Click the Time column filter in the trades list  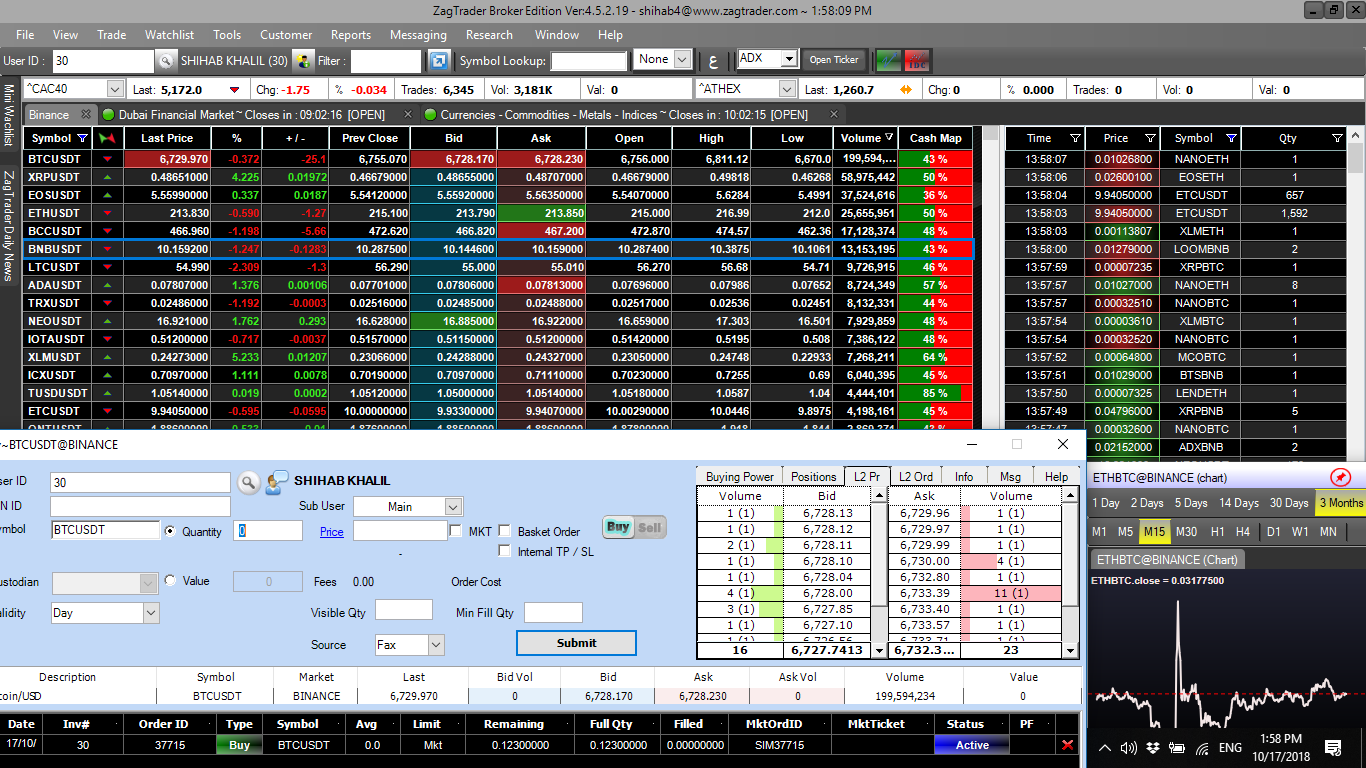(x=1075, y=138)
